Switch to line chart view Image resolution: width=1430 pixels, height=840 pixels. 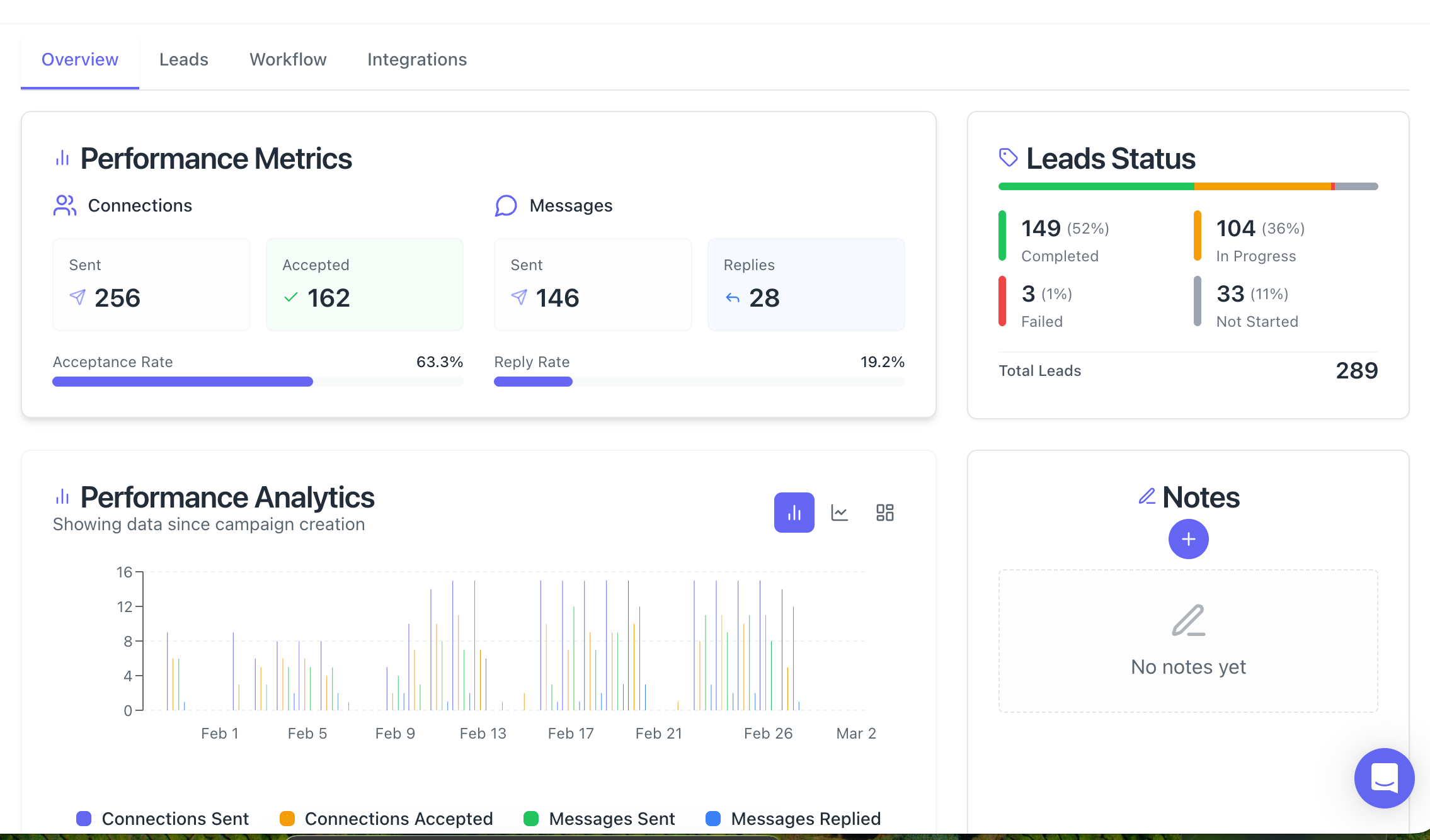839,513
